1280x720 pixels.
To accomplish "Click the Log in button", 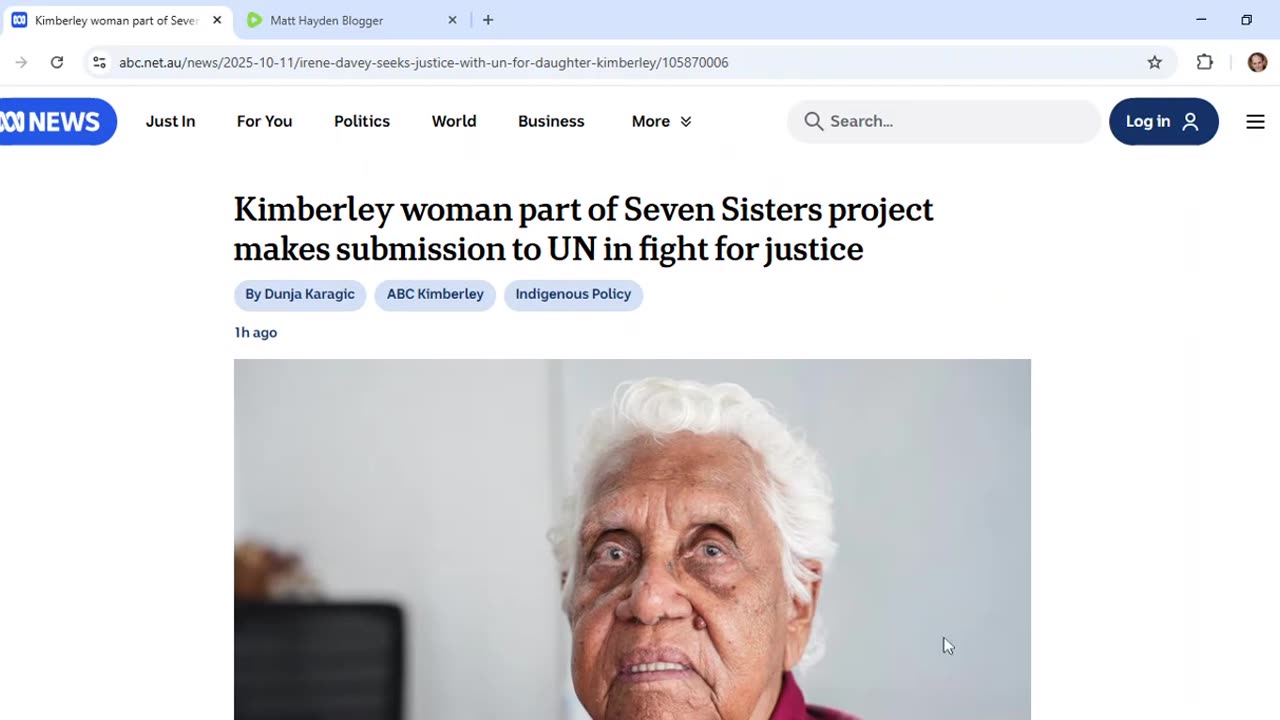I will click(1163, 121).
